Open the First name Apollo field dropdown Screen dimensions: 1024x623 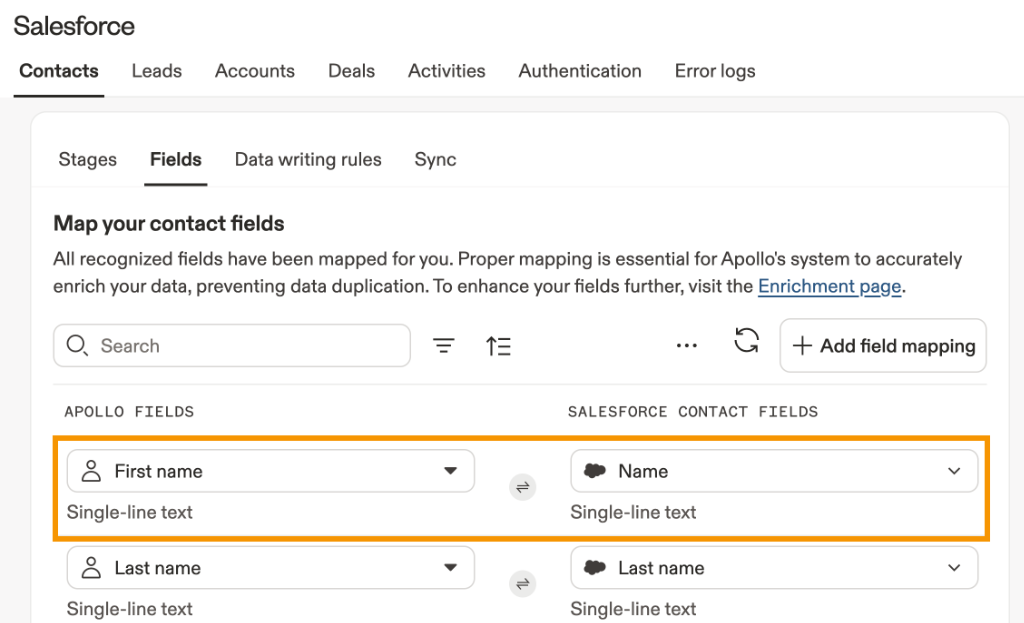point(270,471)
